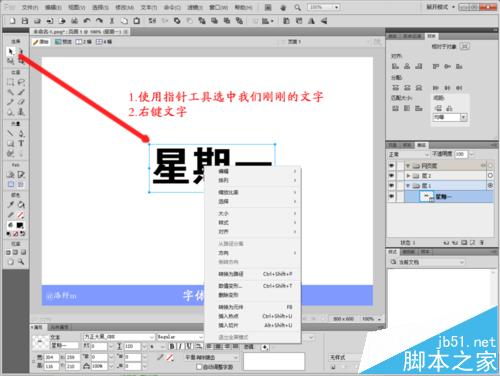This screenshot has height=376, width=500.
Task: Switch to the Preview (预览) view button
Action: 63,42
